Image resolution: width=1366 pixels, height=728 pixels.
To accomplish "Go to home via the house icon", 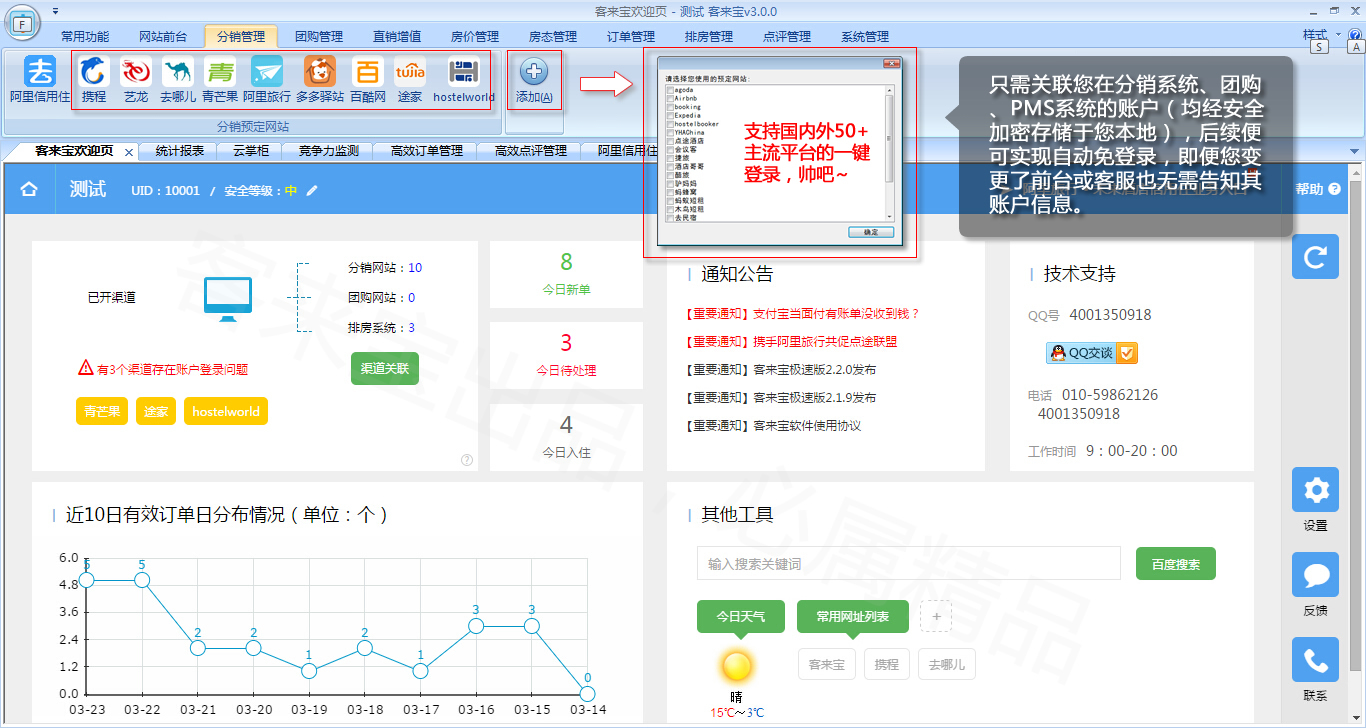I will (29, 190).
